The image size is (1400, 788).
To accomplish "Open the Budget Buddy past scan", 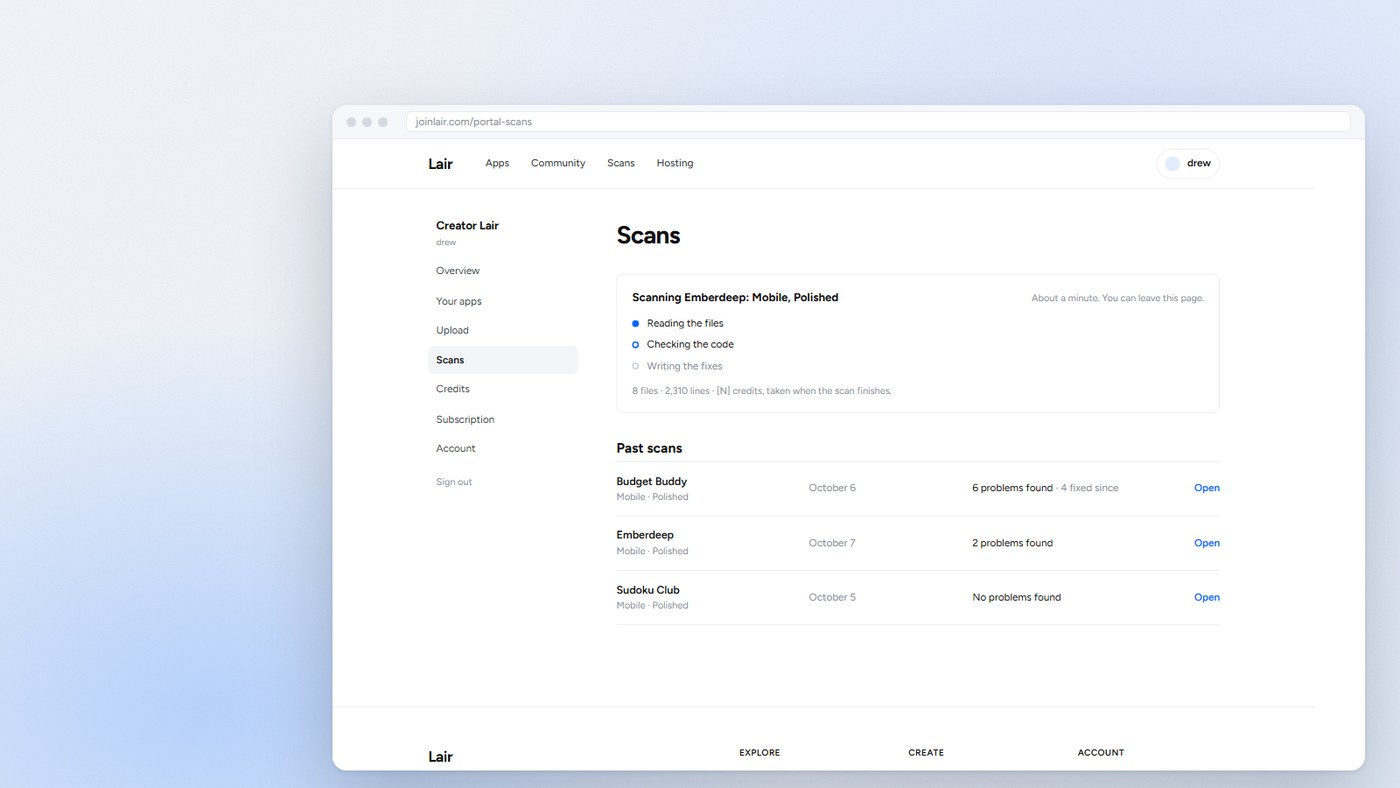I will coord(1207,488).
